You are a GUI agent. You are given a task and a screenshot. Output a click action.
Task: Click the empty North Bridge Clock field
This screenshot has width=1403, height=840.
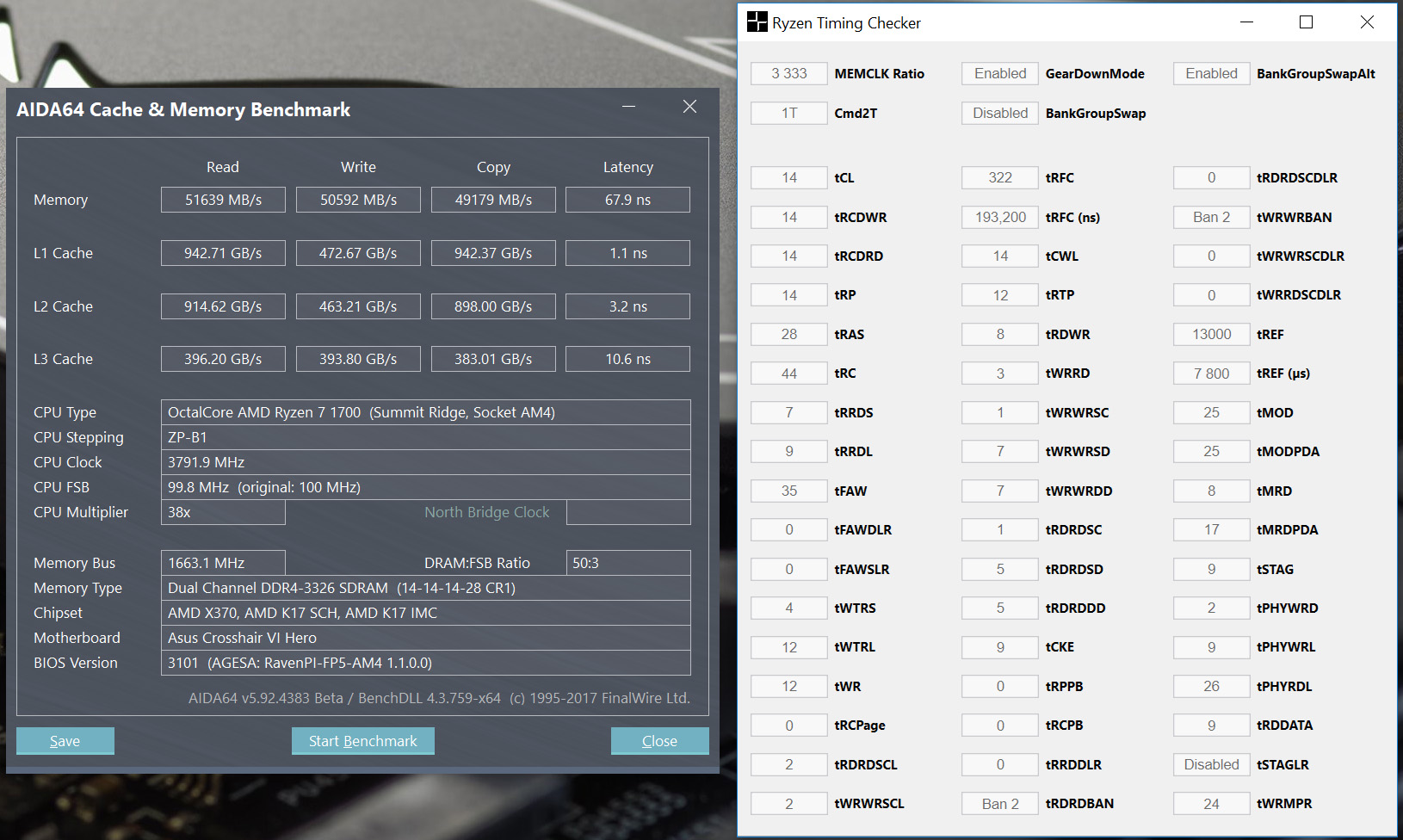click(628, 512)
